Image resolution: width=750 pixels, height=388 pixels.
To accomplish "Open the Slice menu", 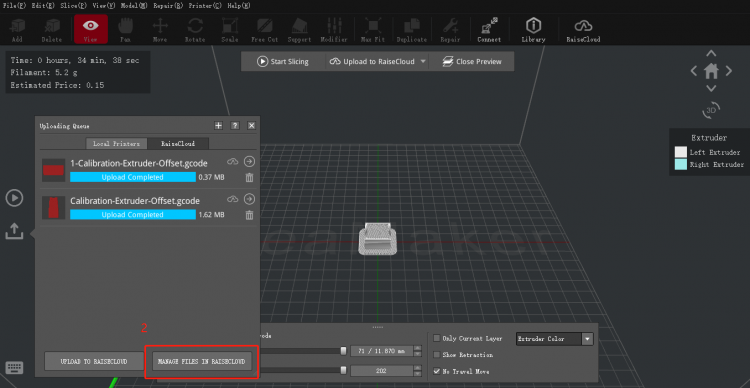I will pos(72,6).
